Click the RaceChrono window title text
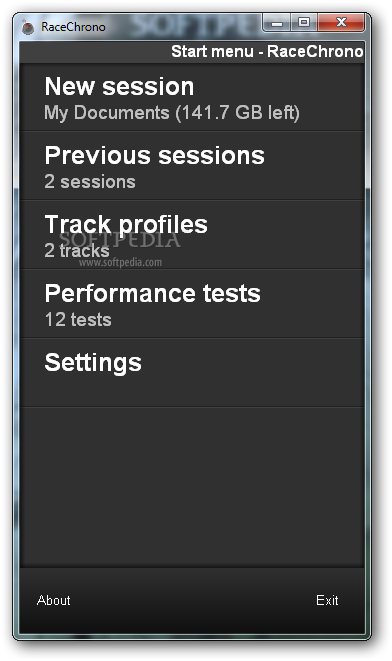 click(73, 27)
